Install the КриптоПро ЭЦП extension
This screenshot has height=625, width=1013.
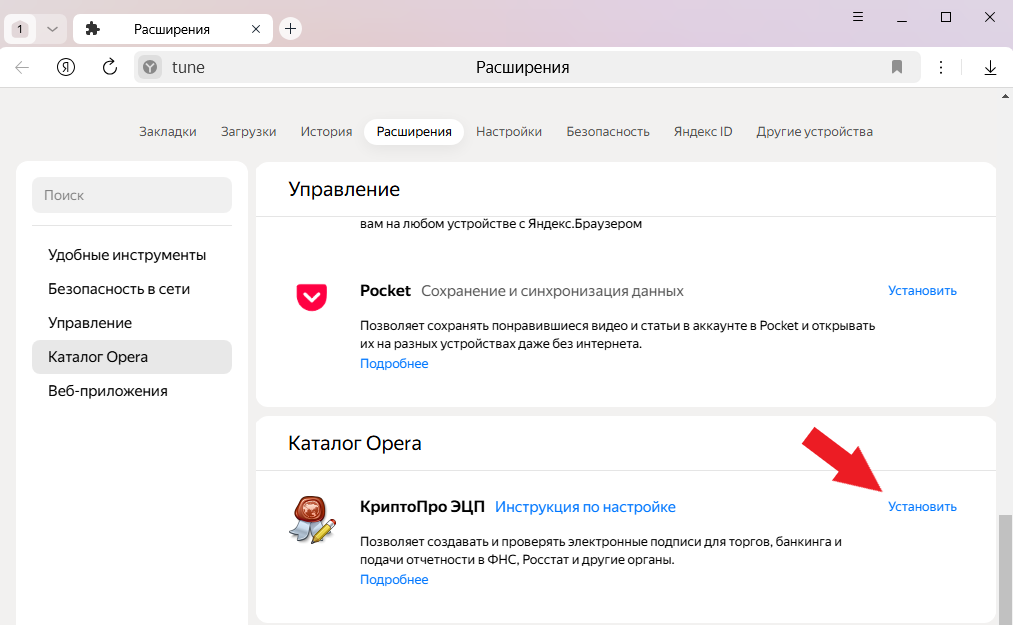coord(922,507)
